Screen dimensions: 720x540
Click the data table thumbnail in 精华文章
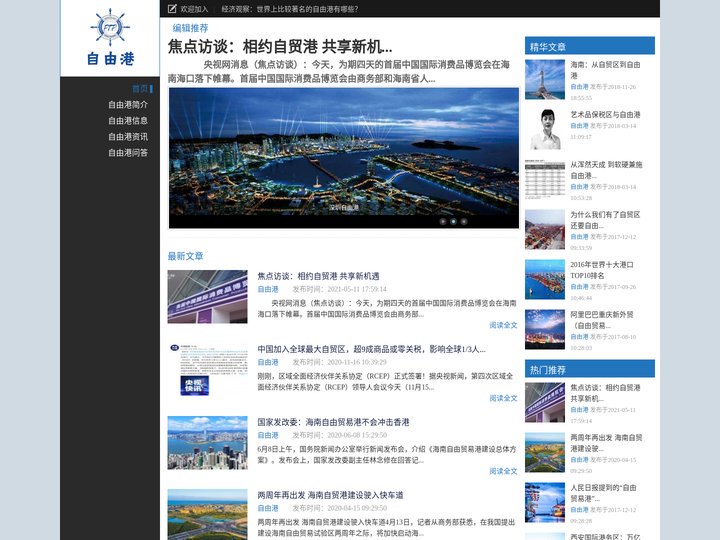(x=545, y=180)
